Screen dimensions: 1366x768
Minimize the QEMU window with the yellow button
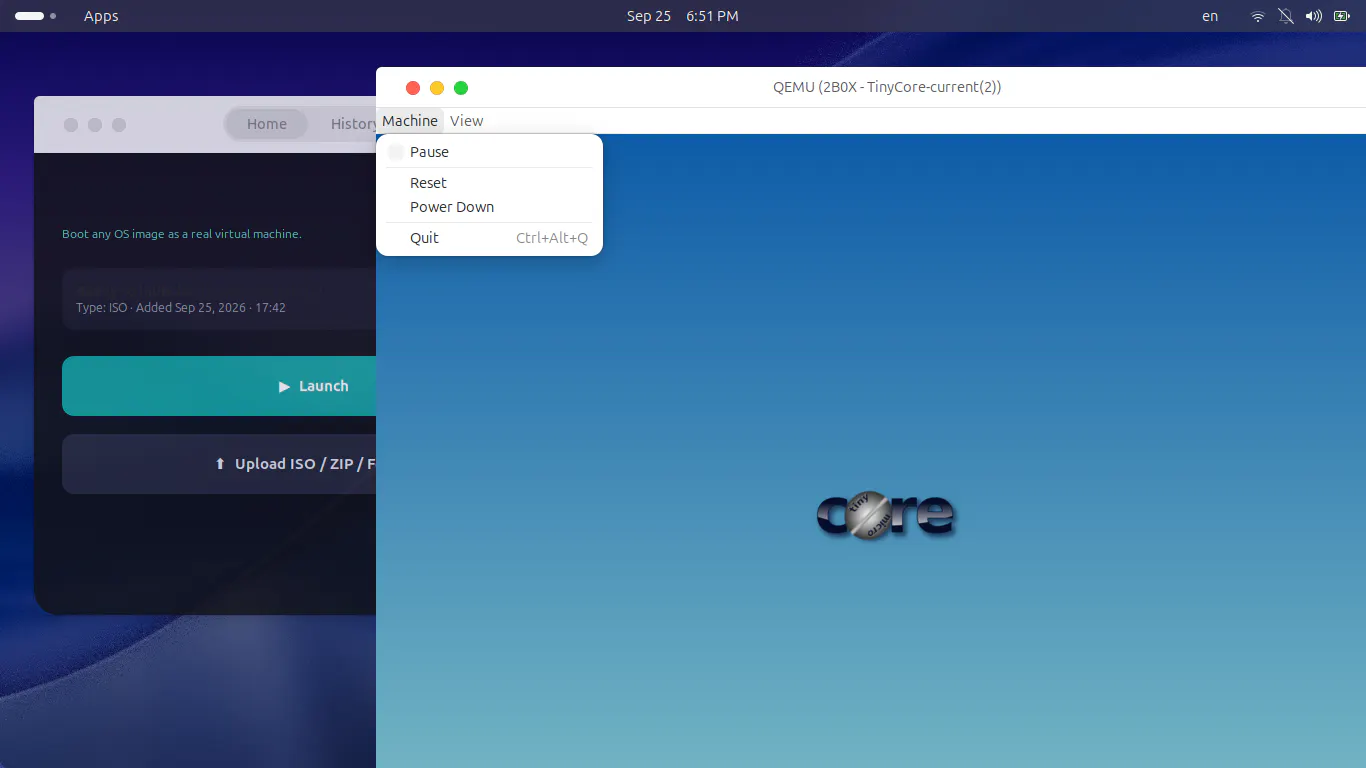pos(437,88)
